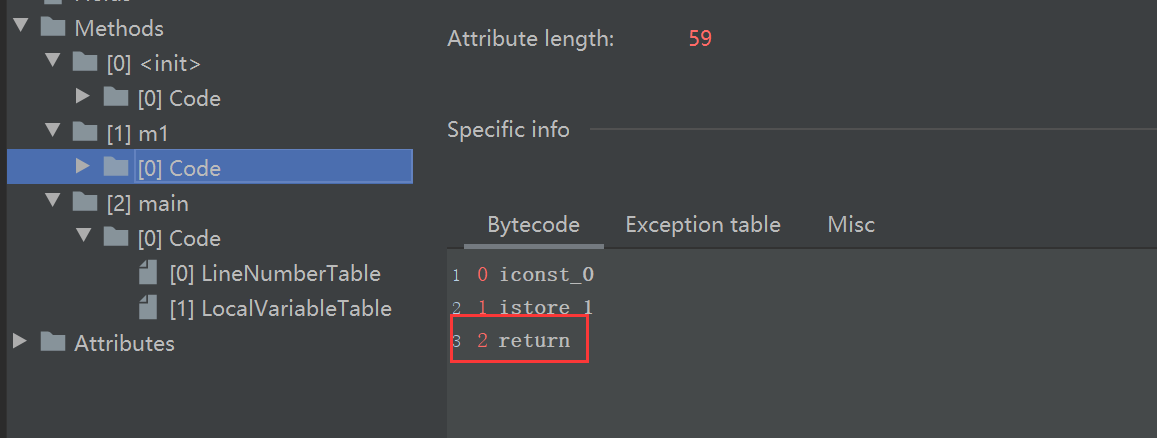This screenshot has width=1157, height=438.
Task: Click file icon of LocalVariableTable entry
Action: point(149,308)
